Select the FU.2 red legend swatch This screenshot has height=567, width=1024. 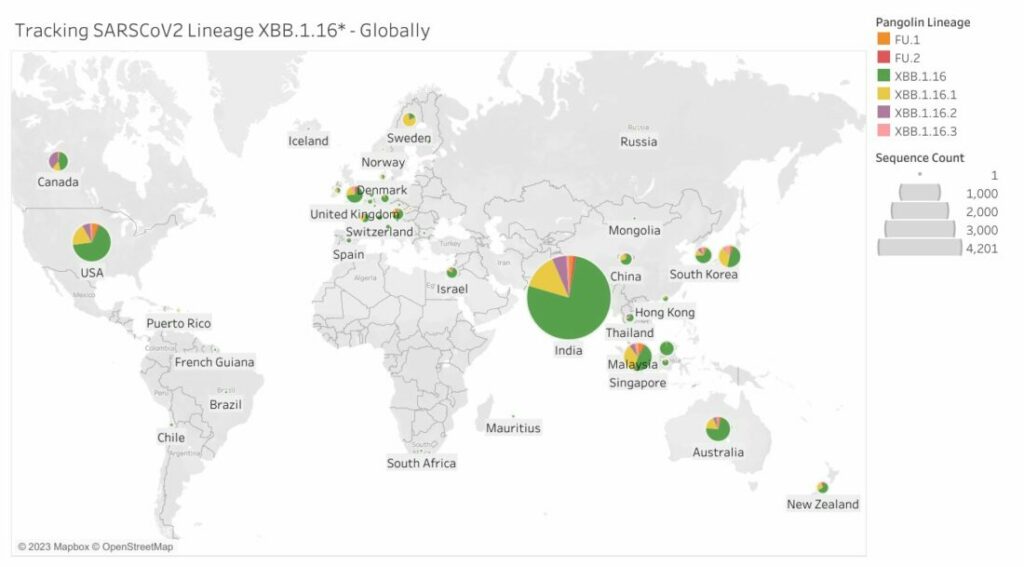pyautogui.click(x=883, y=57)
